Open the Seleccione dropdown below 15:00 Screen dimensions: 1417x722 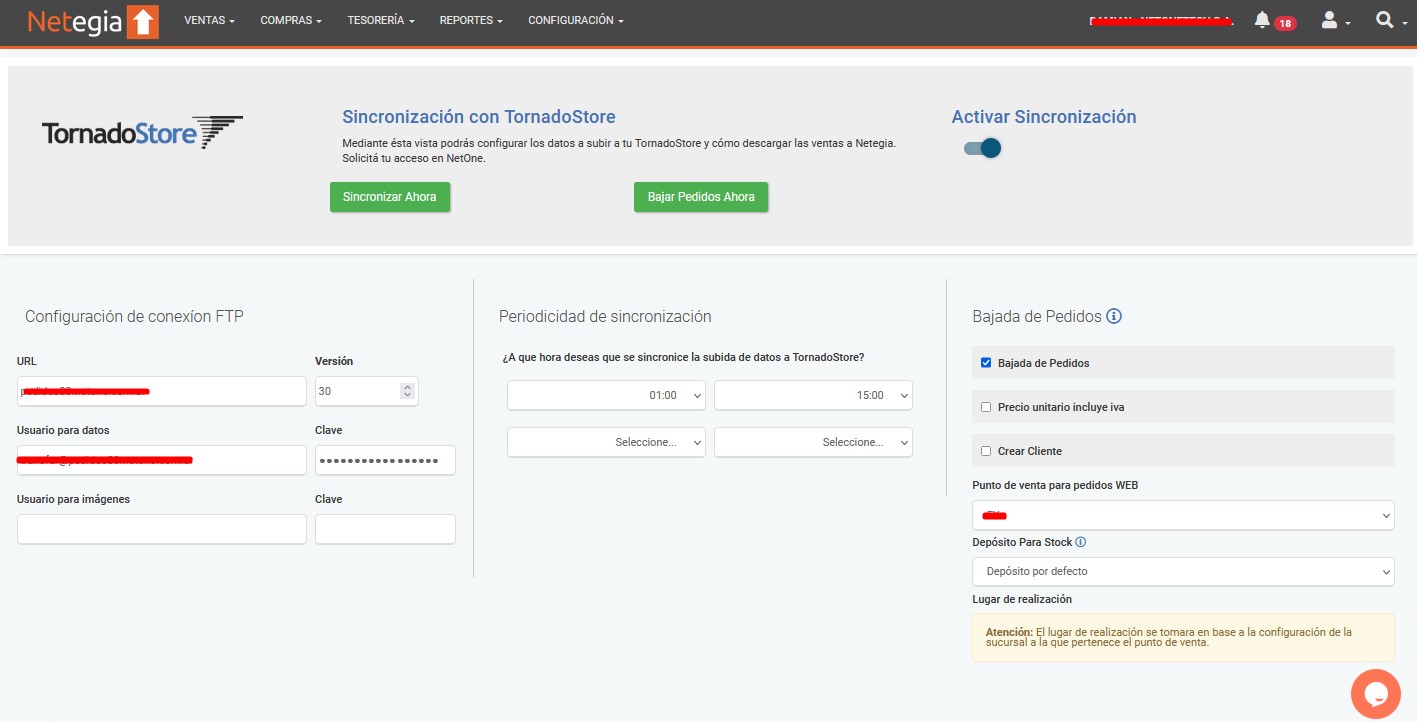tap(813, 442)
